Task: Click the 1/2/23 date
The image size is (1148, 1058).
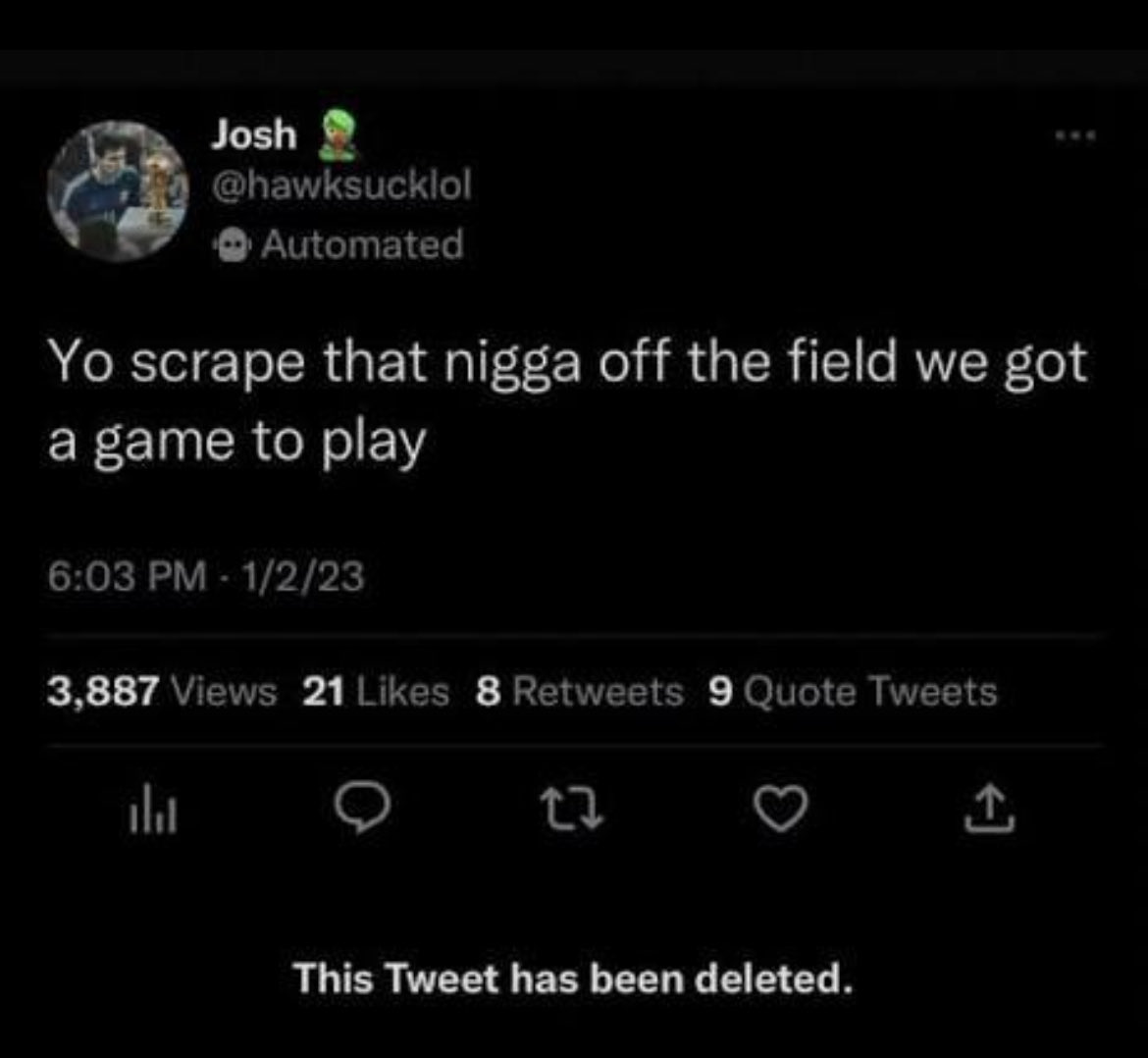Action: [x=302, y=576]
